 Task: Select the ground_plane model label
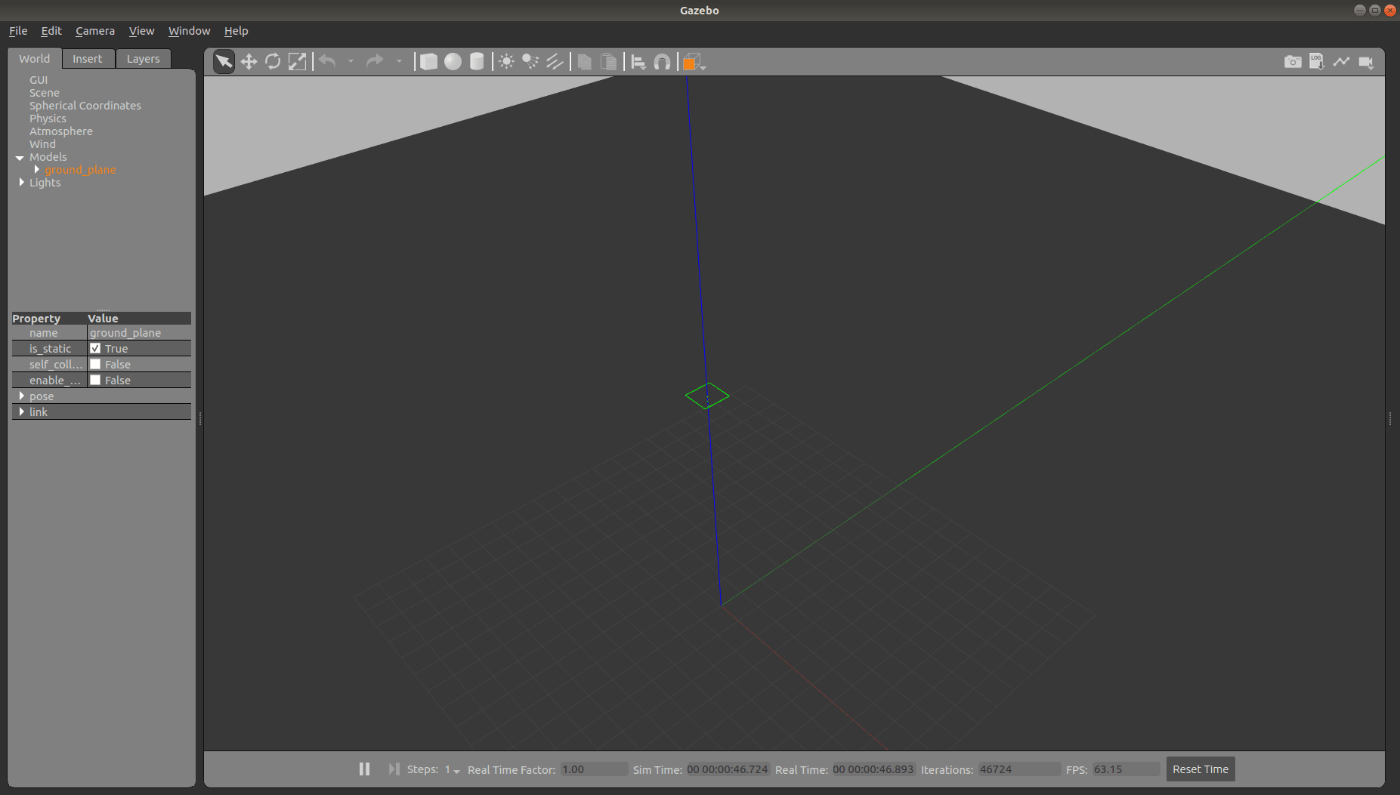pos(80,170)
